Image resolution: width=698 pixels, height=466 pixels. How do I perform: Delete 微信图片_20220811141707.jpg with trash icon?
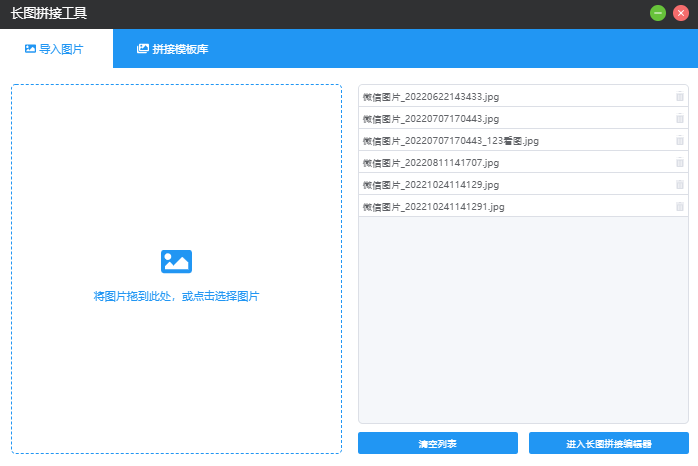click(x=680, y=163)
